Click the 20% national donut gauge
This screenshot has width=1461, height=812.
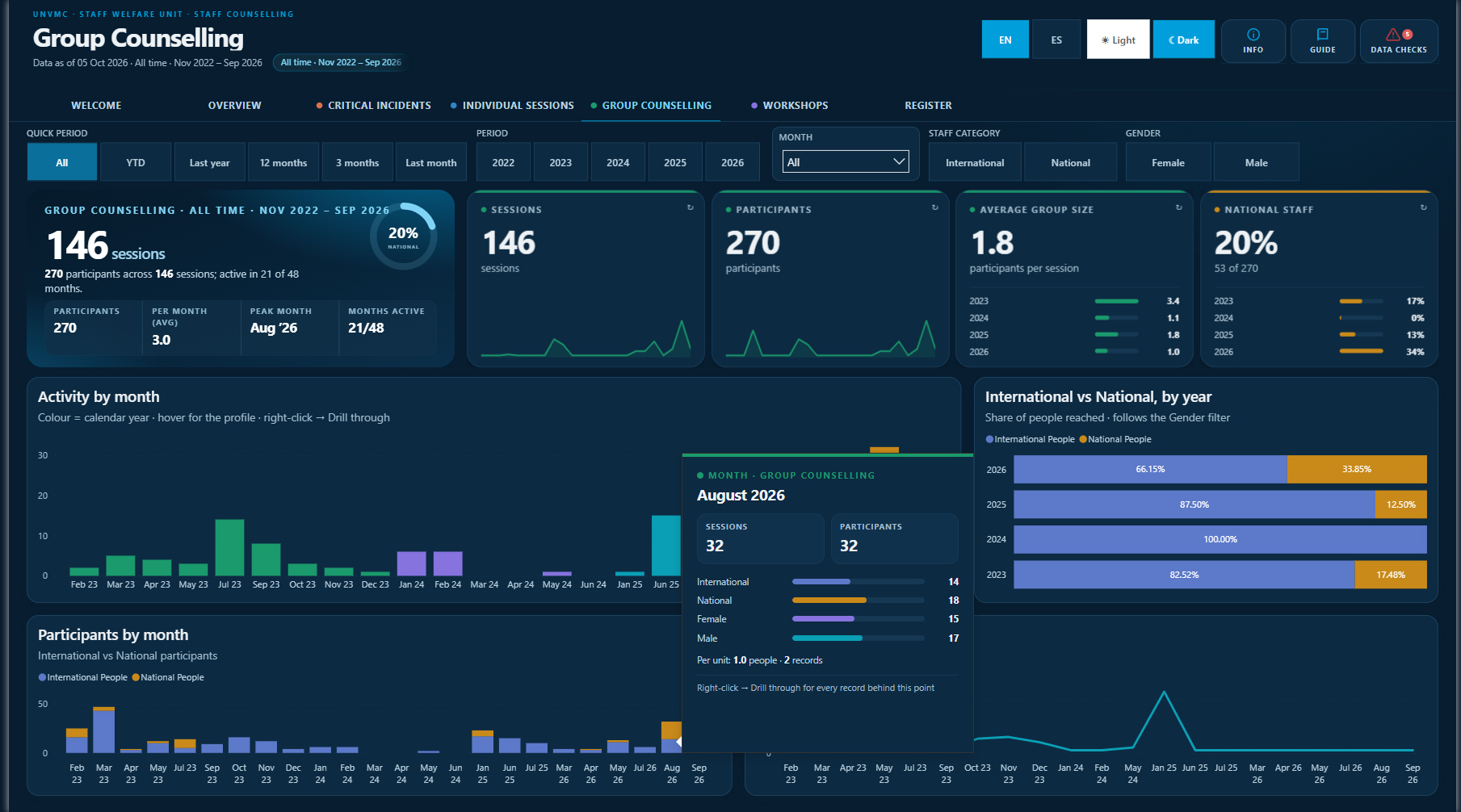(x=403, y=236)
